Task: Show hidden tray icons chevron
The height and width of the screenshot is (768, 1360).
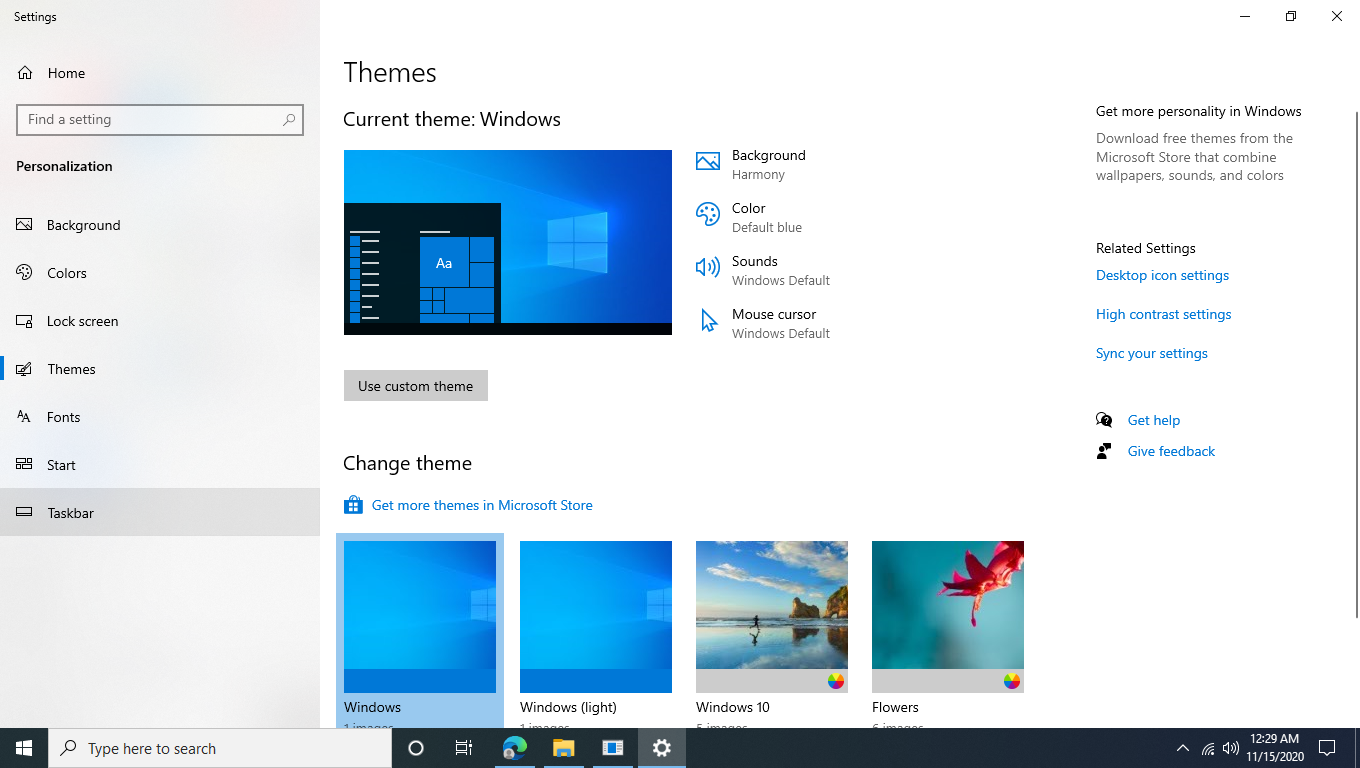Action: [x=1183, y=748]
